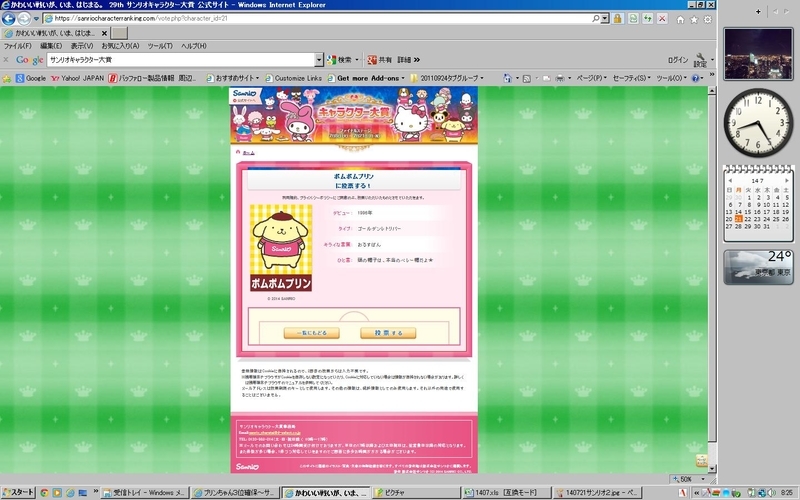This screenshot has width=800, height=500.
Task: Click the Print icon in command bar
Action: click(x=560, y=78)
